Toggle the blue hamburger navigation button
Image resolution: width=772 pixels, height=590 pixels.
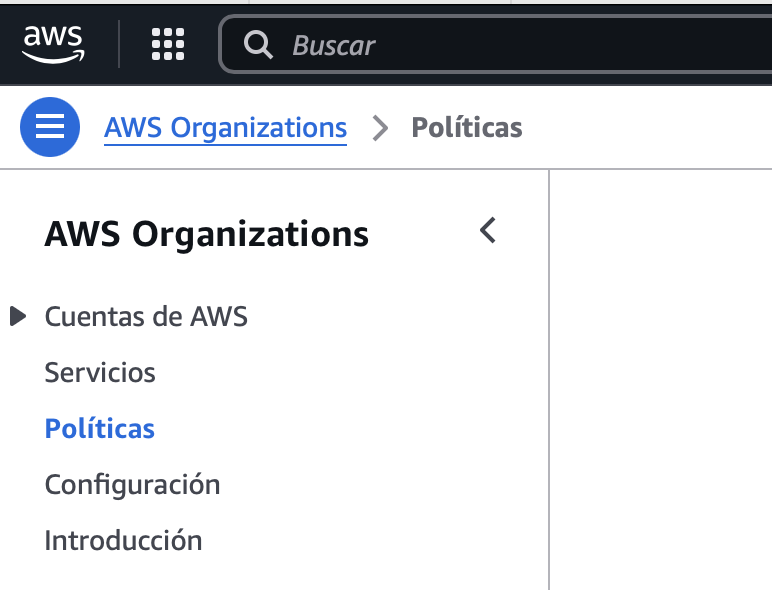coord(50,127)
